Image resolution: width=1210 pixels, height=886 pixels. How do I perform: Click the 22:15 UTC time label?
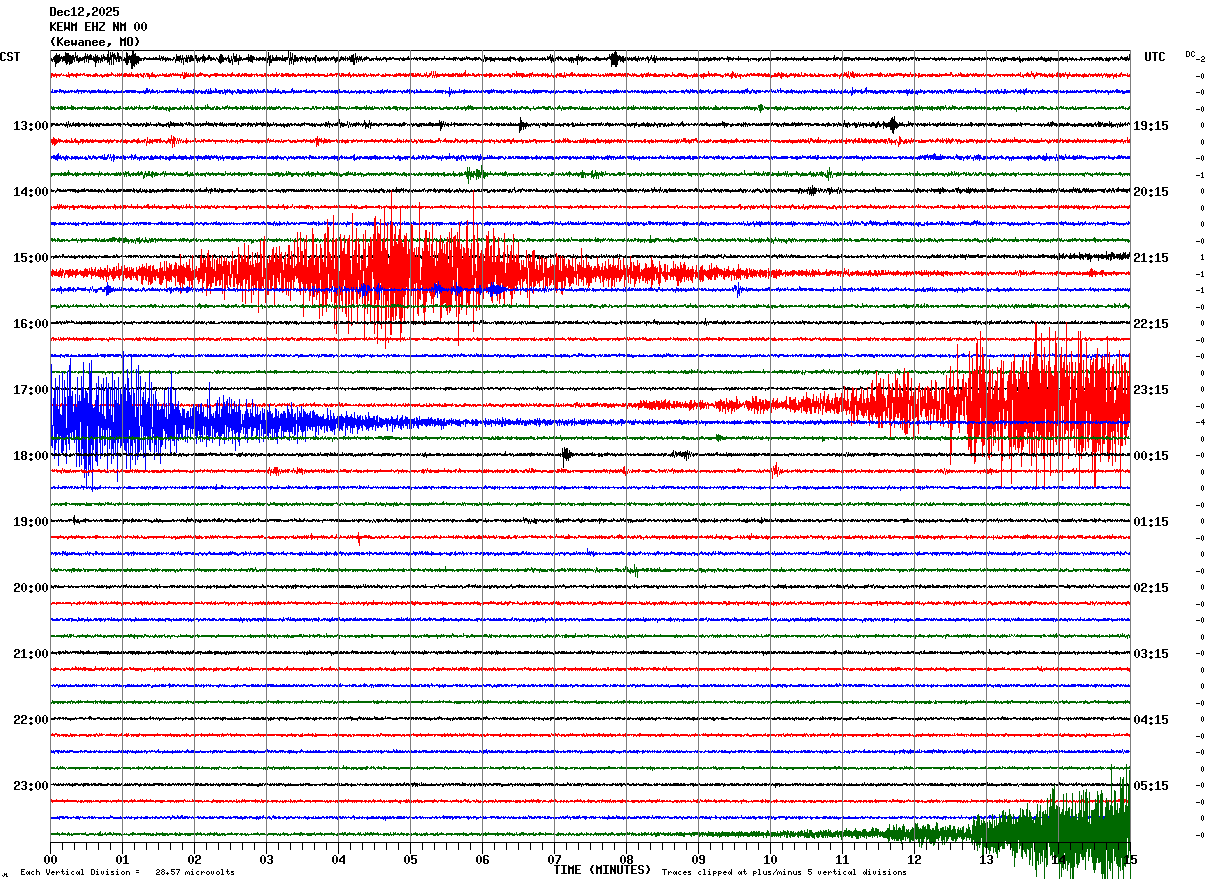point(1151,324)
